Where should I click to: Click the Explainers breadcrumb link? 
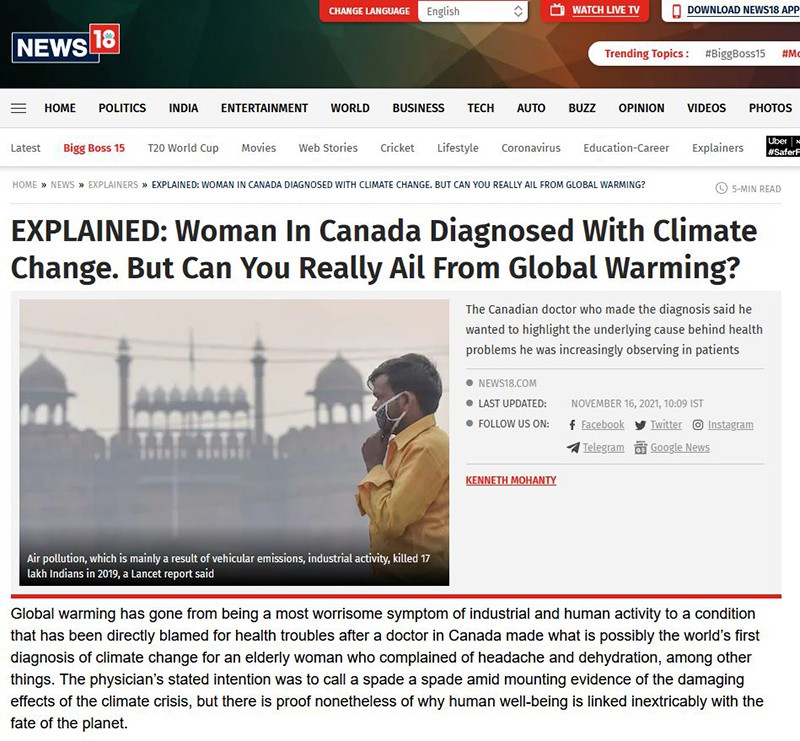pyautogui.click(x=113, y=185)
